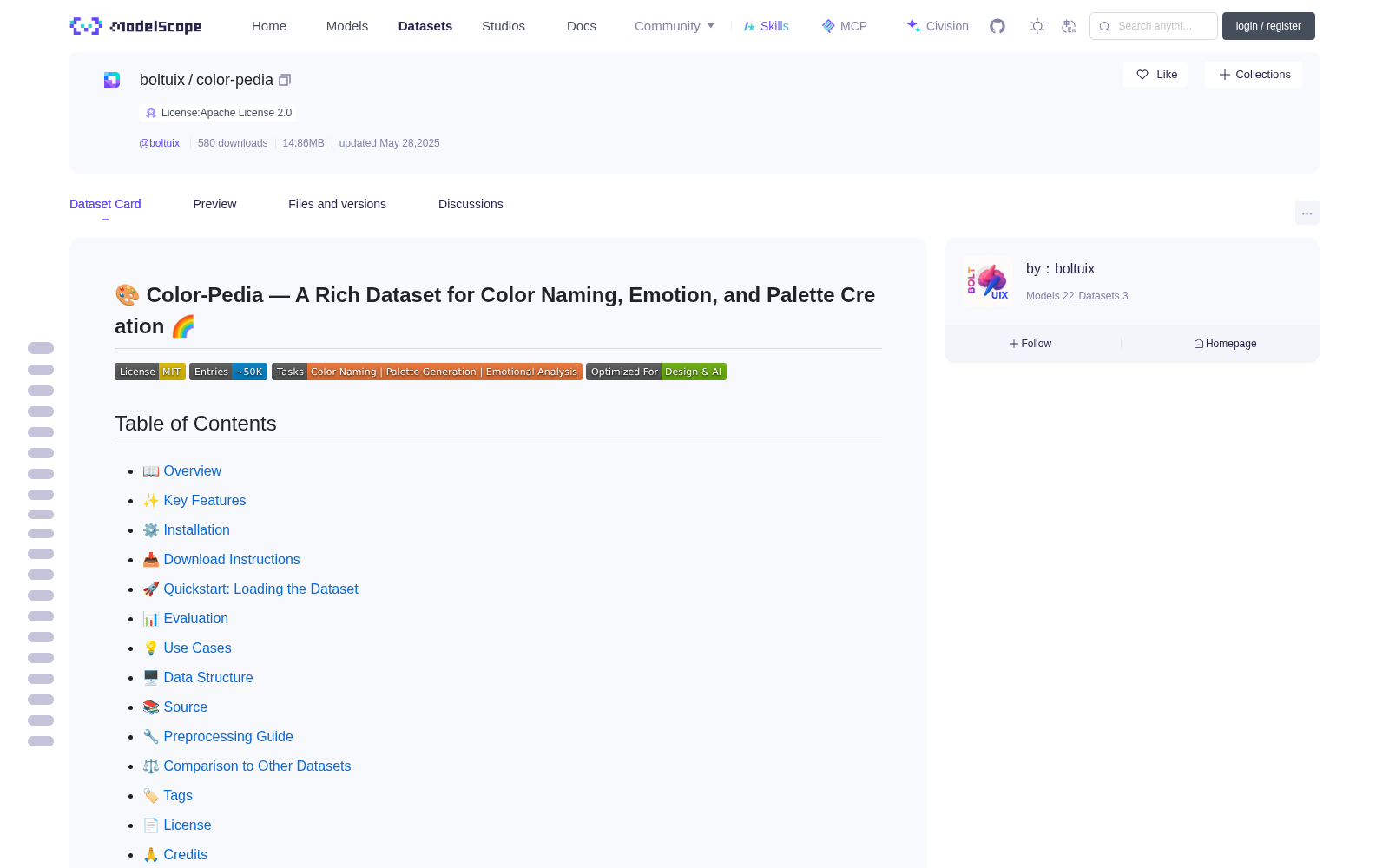The image size is (1389, 868).
Task: Jump to Preprocessing Guide section
Action: pyautogui.click(x=228, y=737)
